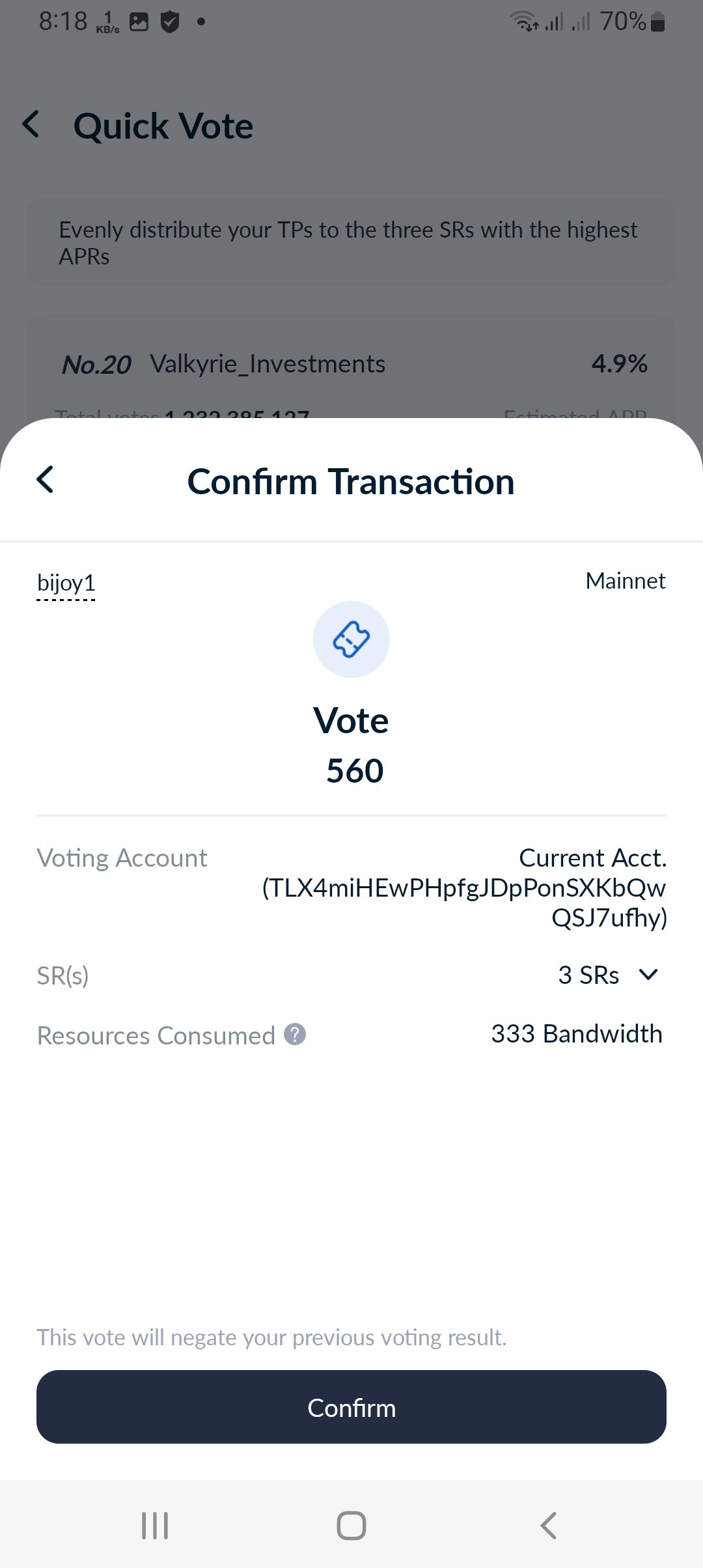The height and width of the screenshot is (1568, 703).
Task: Tap Android back navigation arrow
Action: 549,1525
